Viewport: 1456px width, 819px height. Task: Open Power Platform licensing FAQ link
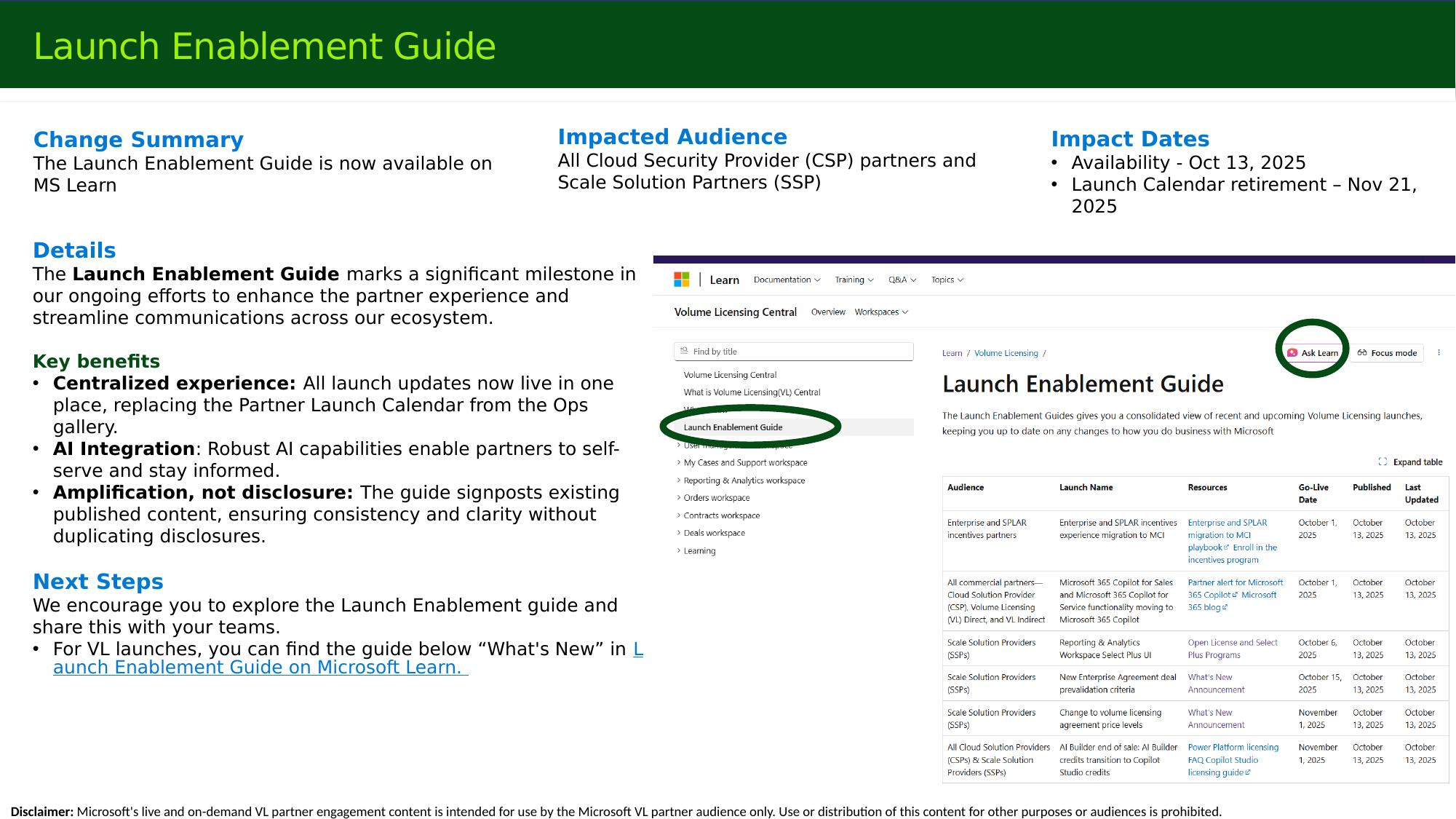pyautogui.click(x=1233, y=753)
